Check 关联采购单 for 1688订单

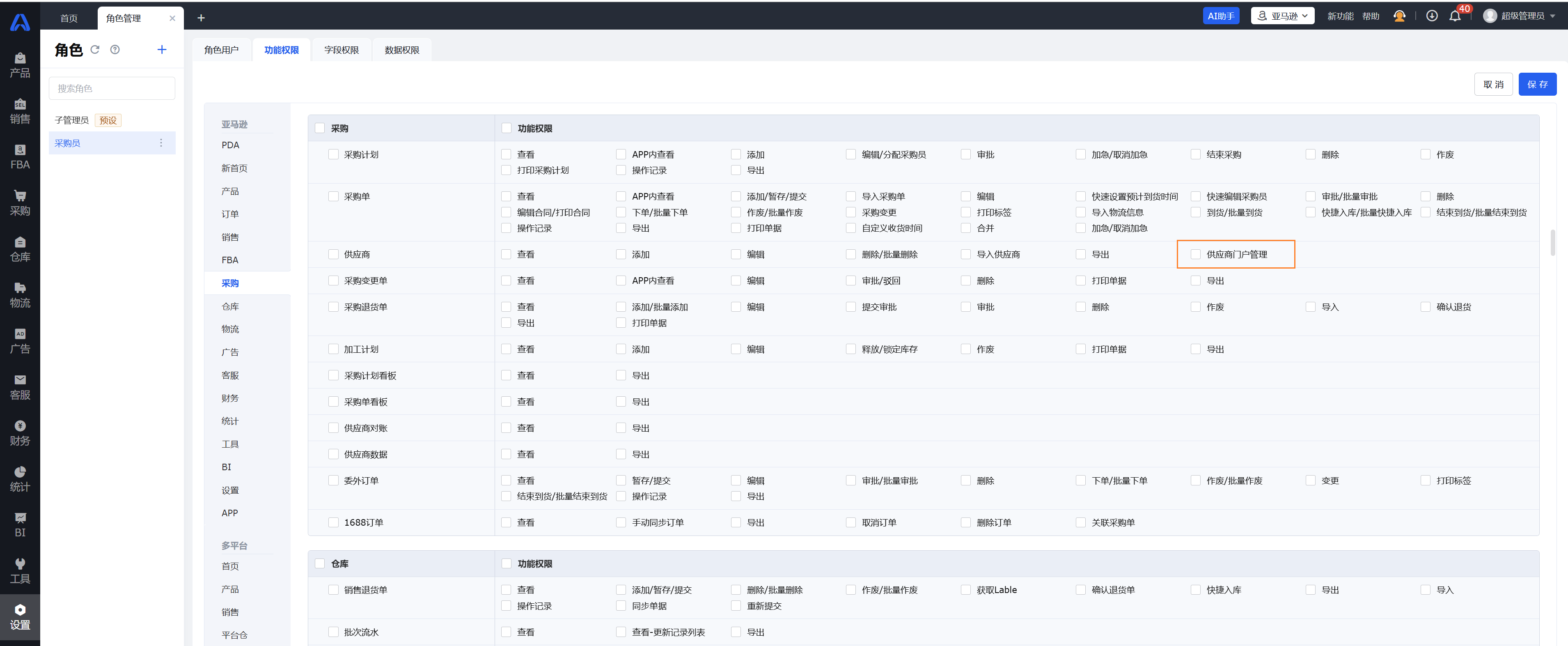1081,522
